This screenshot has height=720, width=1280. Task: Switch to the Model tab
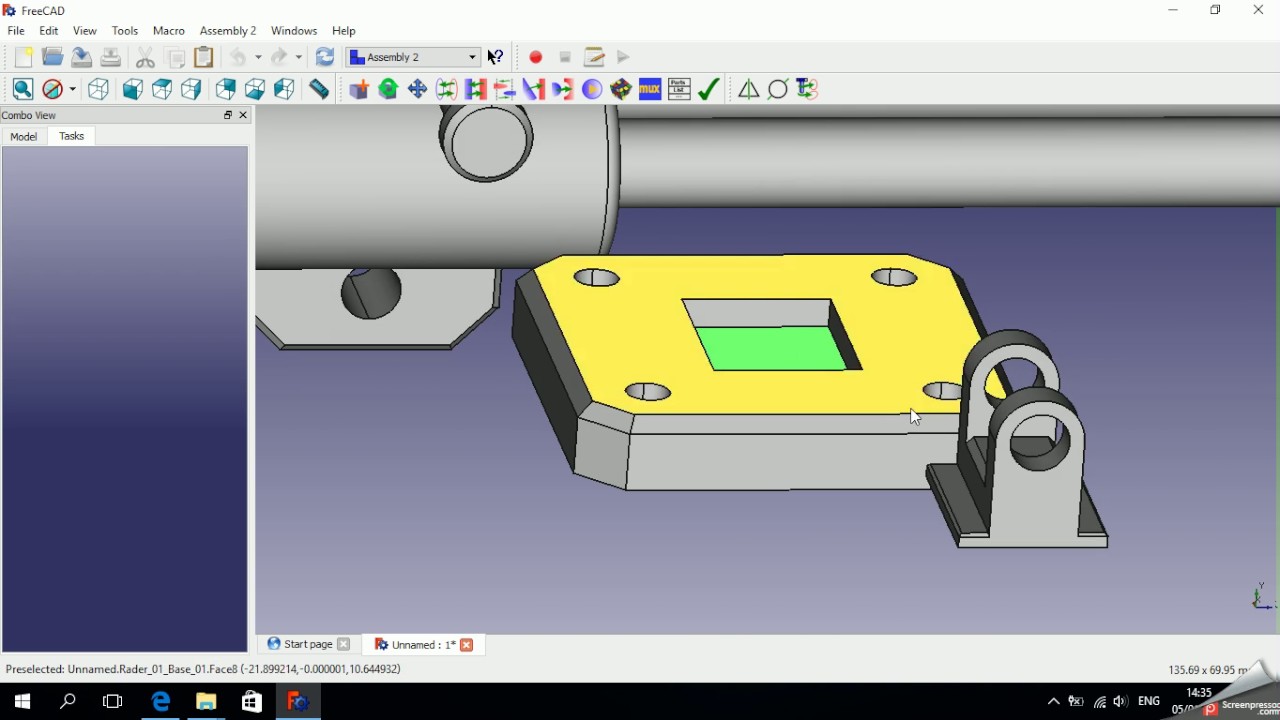(x=24, y=137)
